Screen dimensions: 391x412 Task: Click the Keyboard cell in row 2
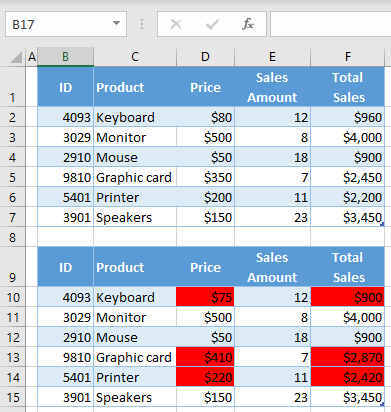(135, 117)
